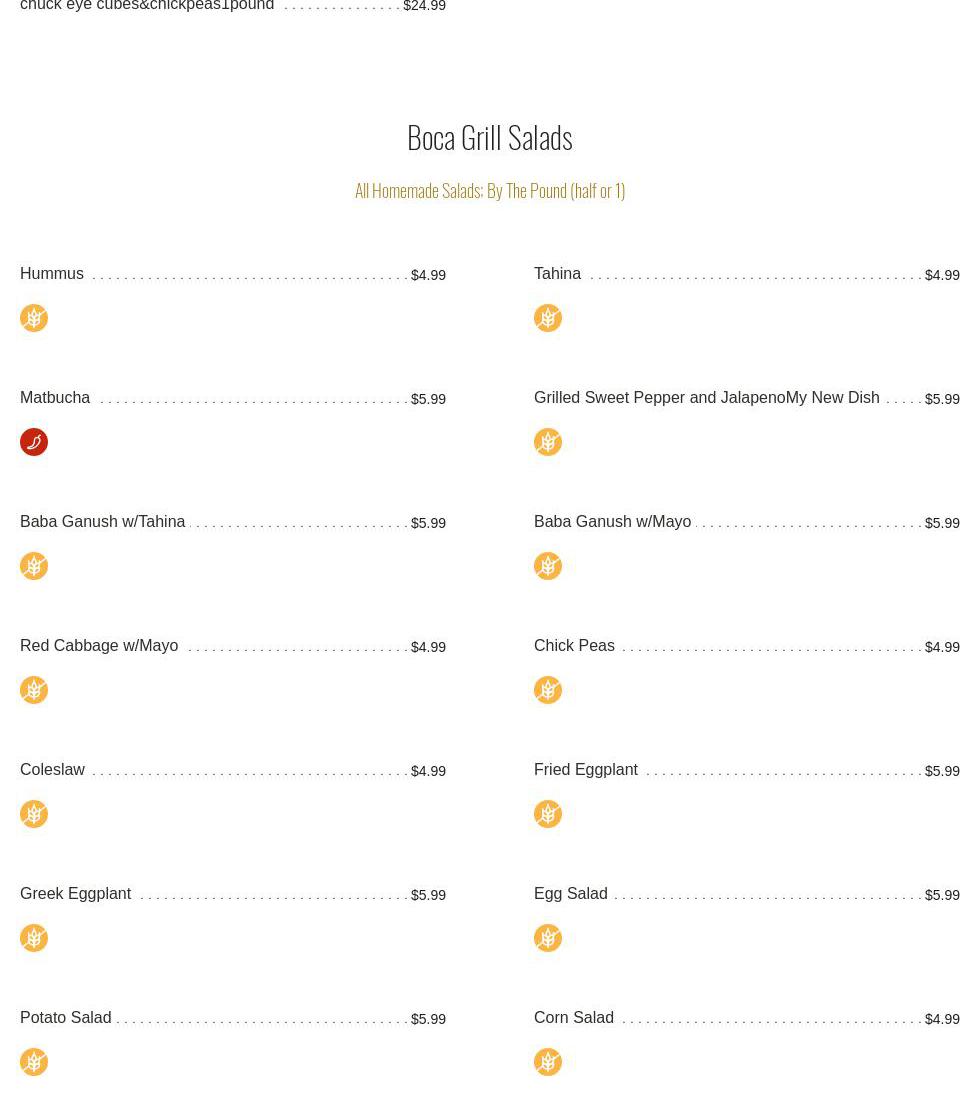The height and width of the screenshot is (1102, 965).
Task: Select the Matbucha menu item name
Action: [55, 398]
